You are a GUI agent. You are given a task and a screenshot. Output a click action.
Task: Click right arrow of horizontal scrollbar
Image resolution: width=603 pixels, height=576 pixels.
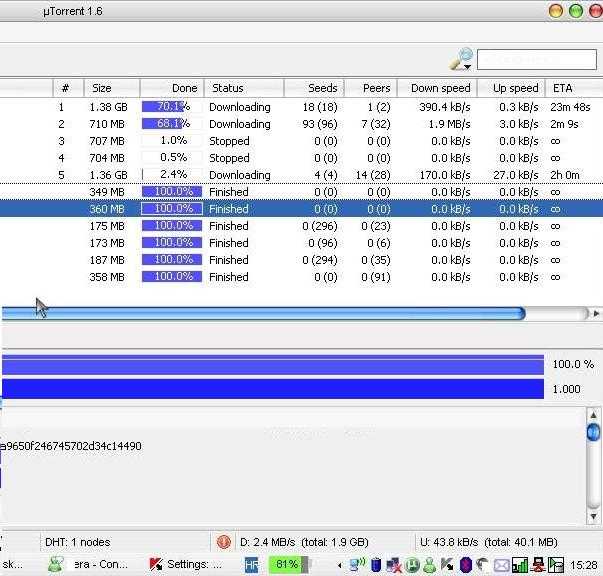click(596, 314)
